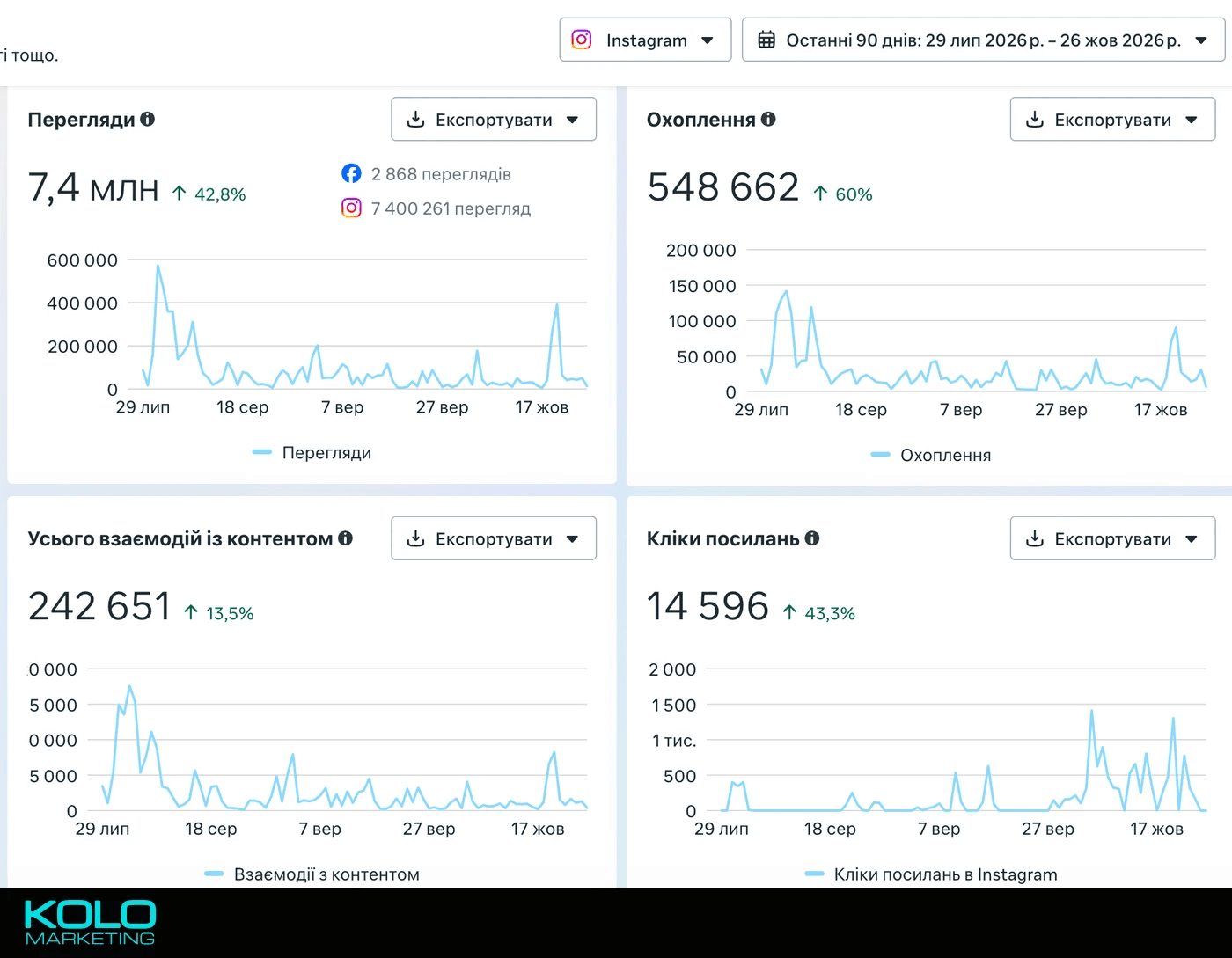Toggle the Взаємодії з контентом legend item

point(312,874)
